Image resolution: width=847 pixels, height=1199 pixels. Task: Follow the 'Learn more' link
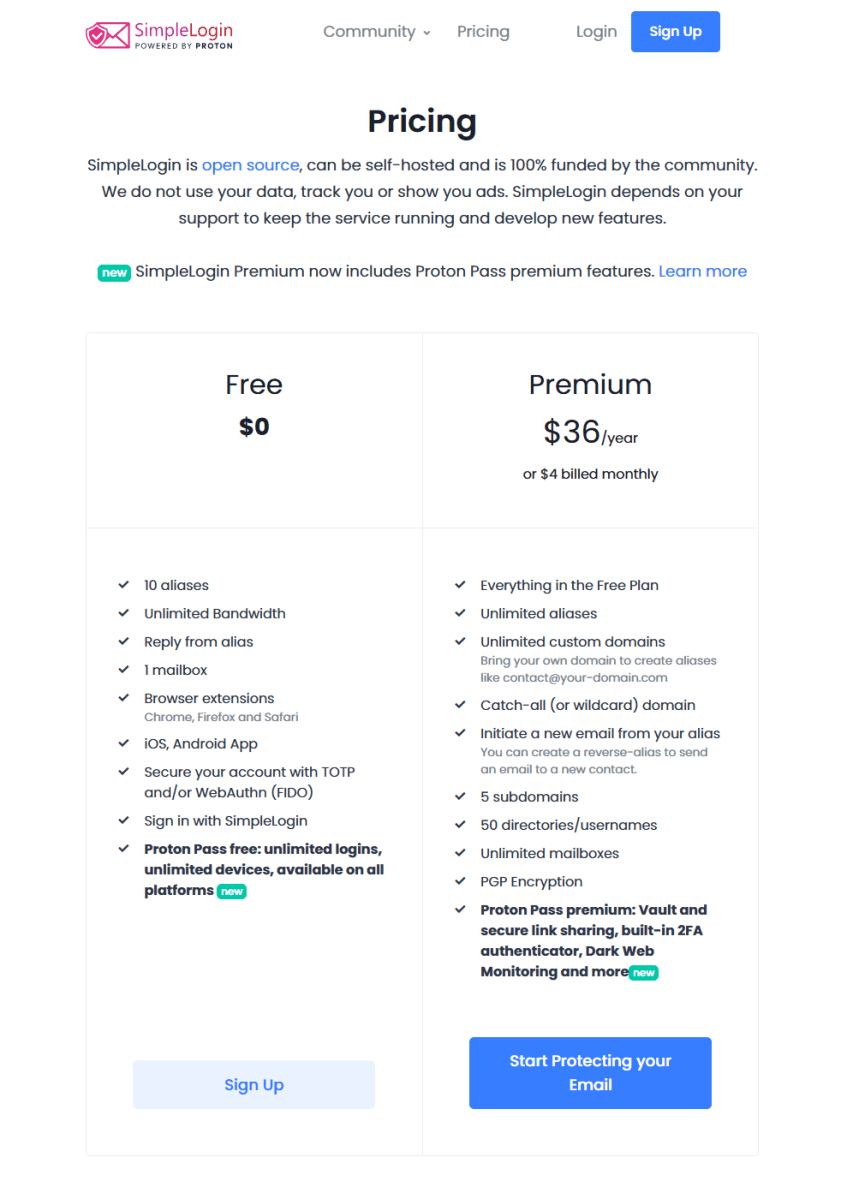[x=702, y=271]
